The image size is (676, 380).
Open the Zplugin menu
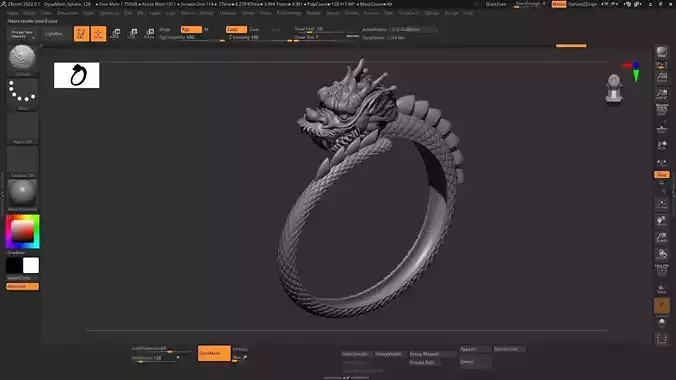coord(431,13)
